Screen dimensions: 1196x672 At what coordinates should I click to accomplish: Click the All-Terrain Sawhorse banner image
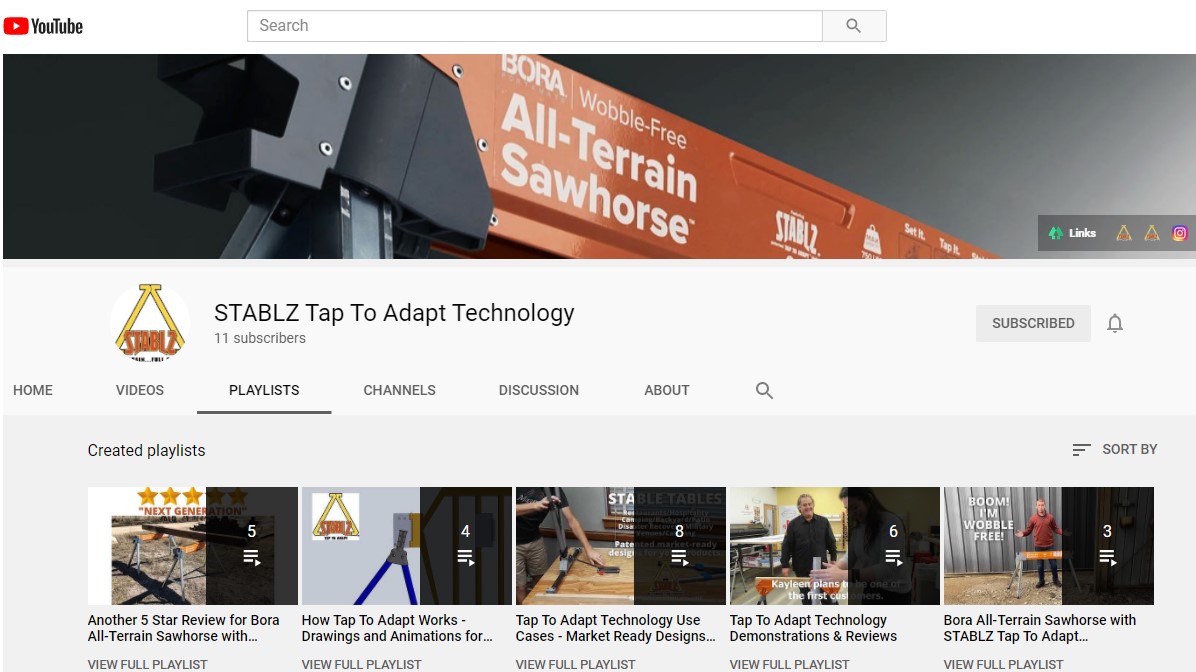pos(599,156)
